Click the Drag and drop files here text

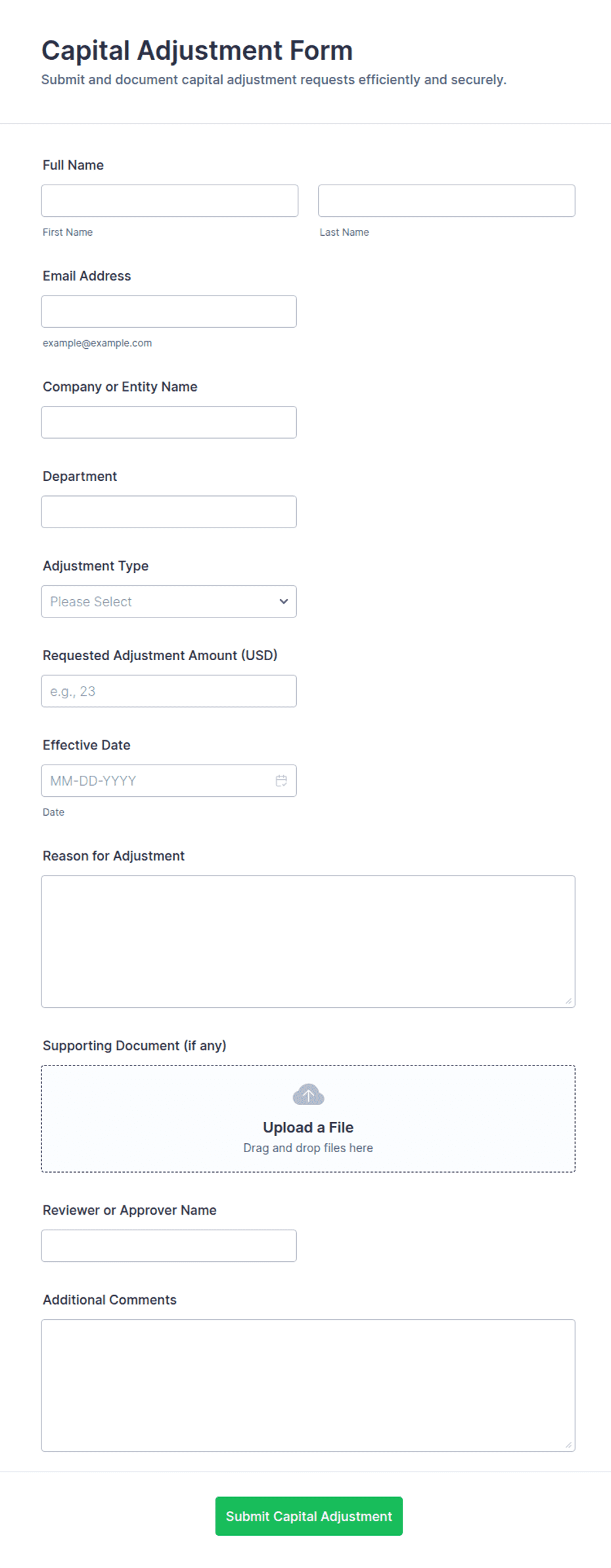[308, 1148]
